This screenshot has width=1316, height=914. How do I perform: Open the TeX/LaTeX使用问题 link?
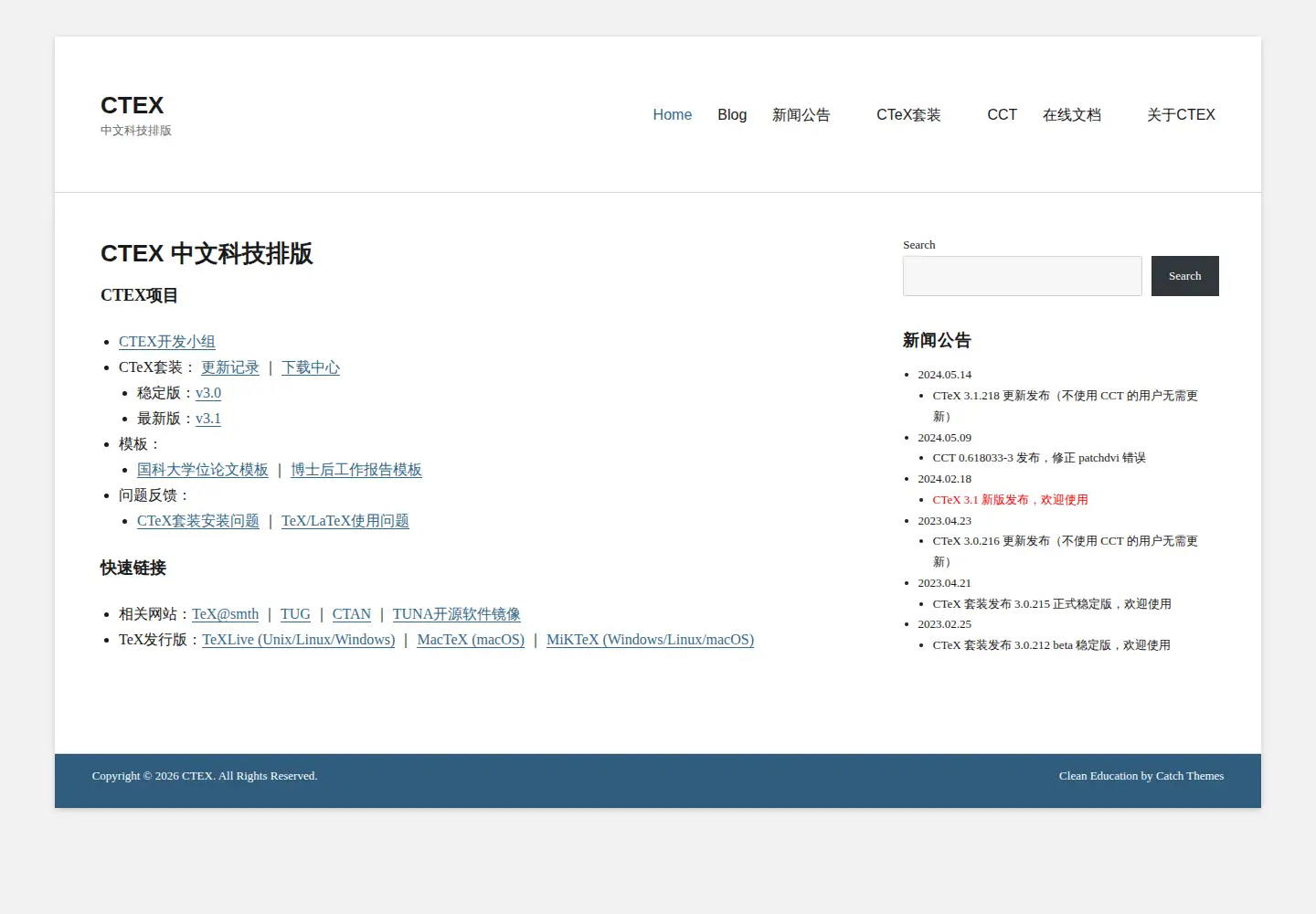point(345,521)
